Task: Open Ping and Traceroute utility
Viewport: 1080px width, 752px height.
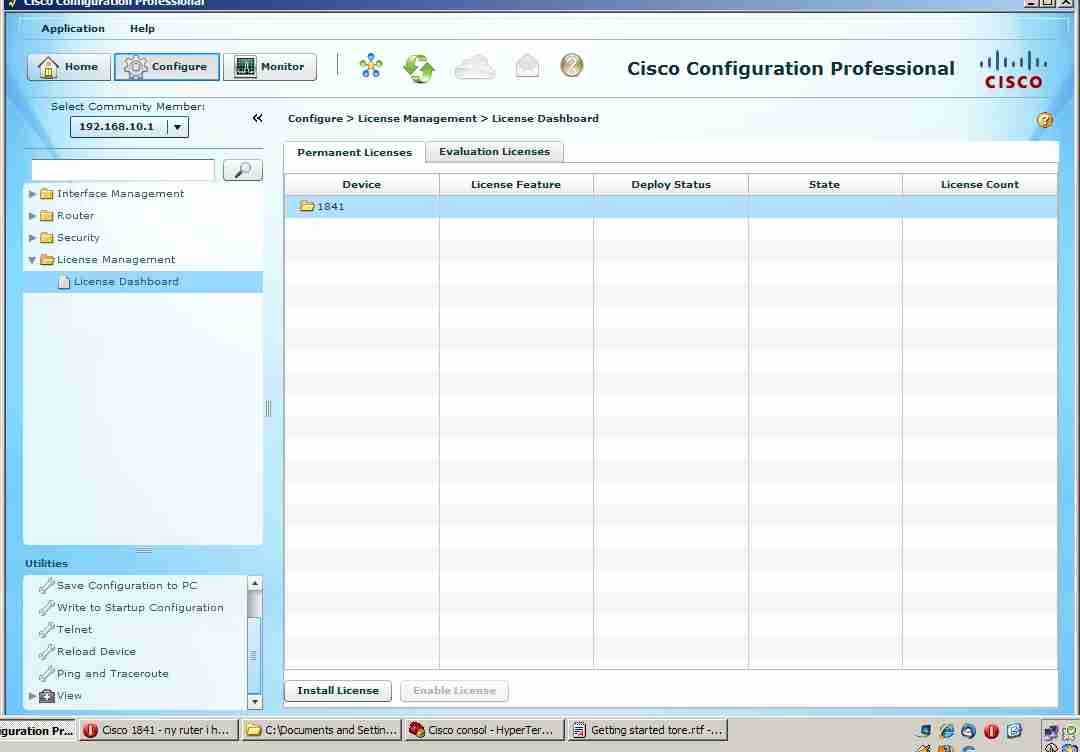Action: click(113, 673)
